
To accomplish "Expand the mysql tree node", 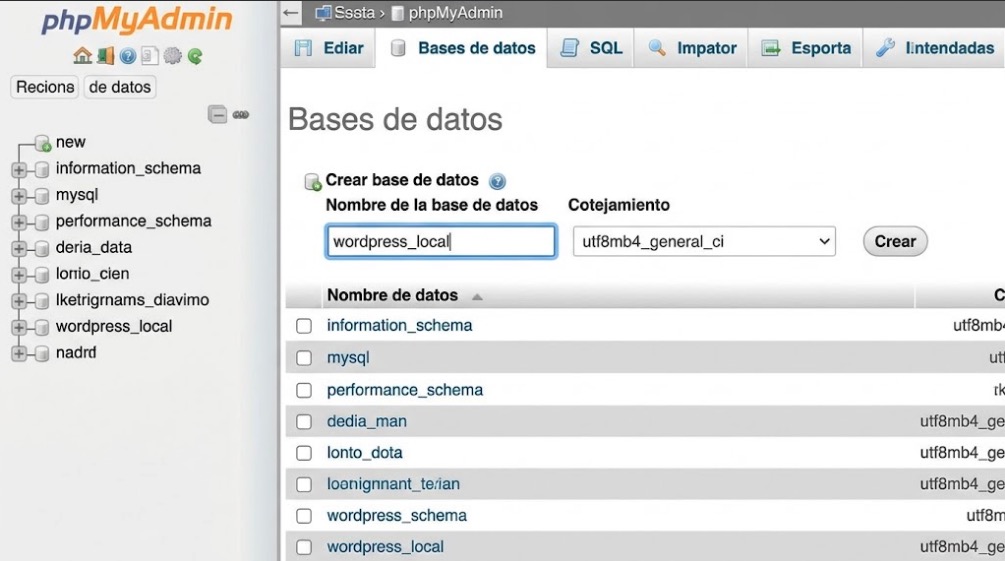I will 19,196.
